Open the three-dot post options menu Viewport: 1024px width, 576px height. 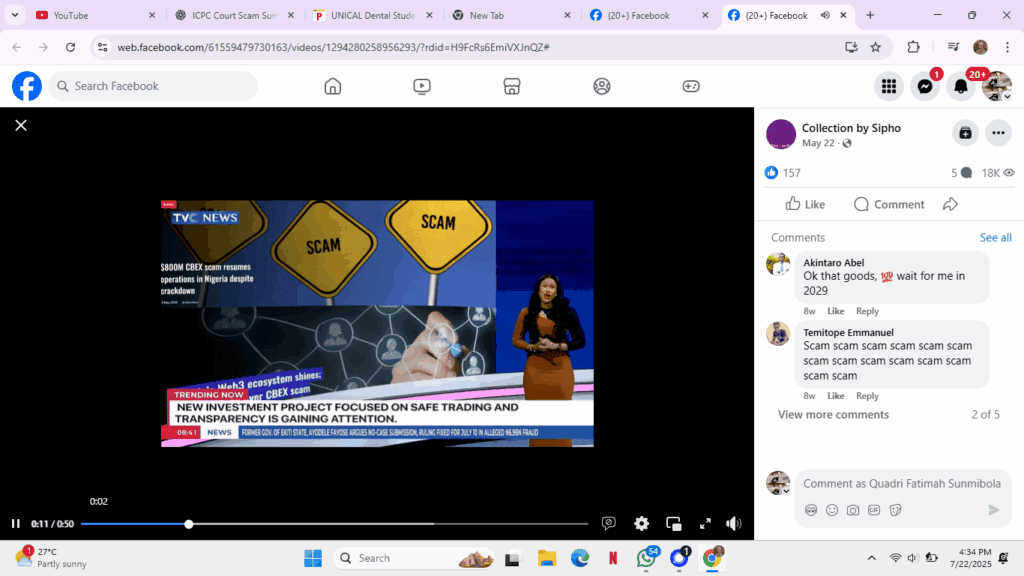click(998, 133)
